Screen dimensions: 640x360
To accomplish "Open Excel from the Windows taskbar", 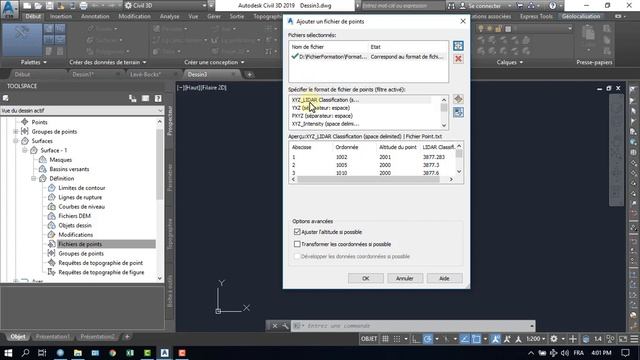I will pyautogui.click(x=130, y=353).
